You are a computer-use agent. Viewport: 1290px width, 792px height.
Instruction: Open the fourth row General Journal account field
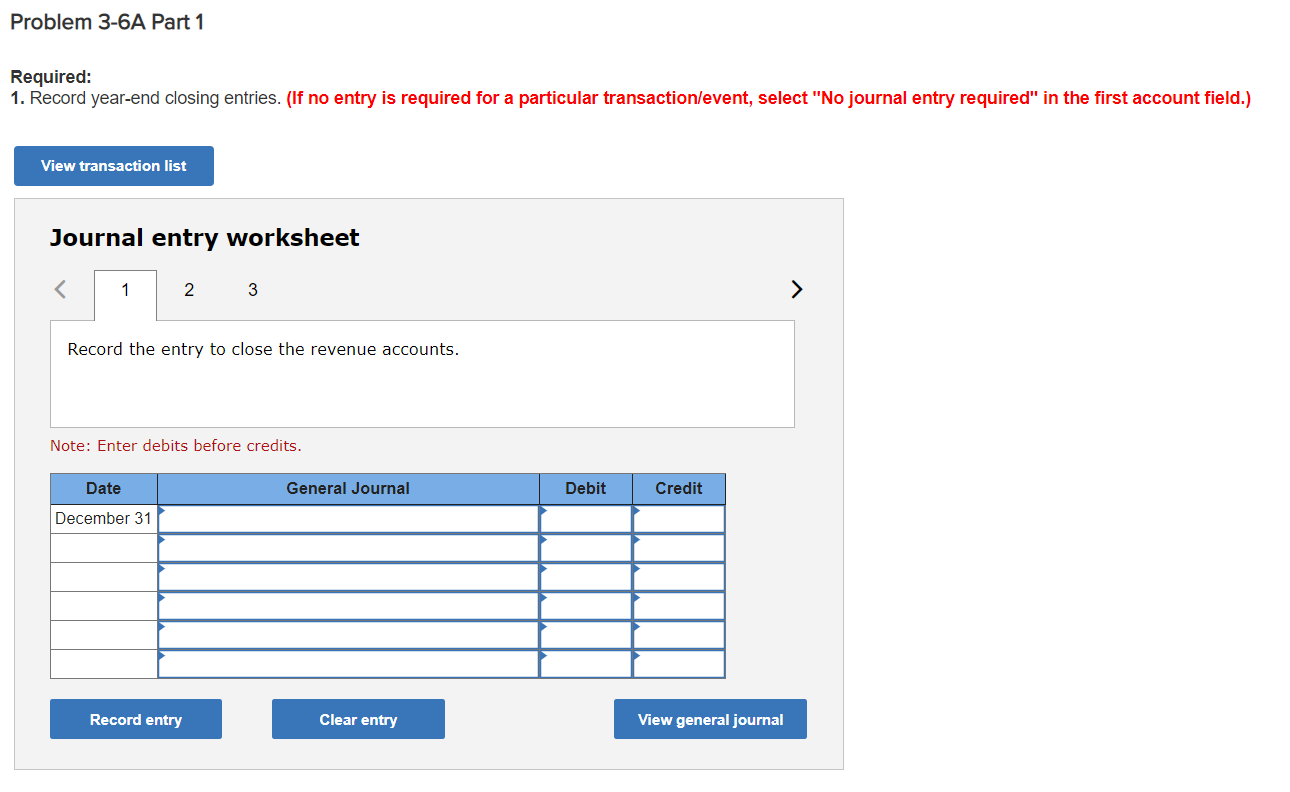[x=348, y=606]
